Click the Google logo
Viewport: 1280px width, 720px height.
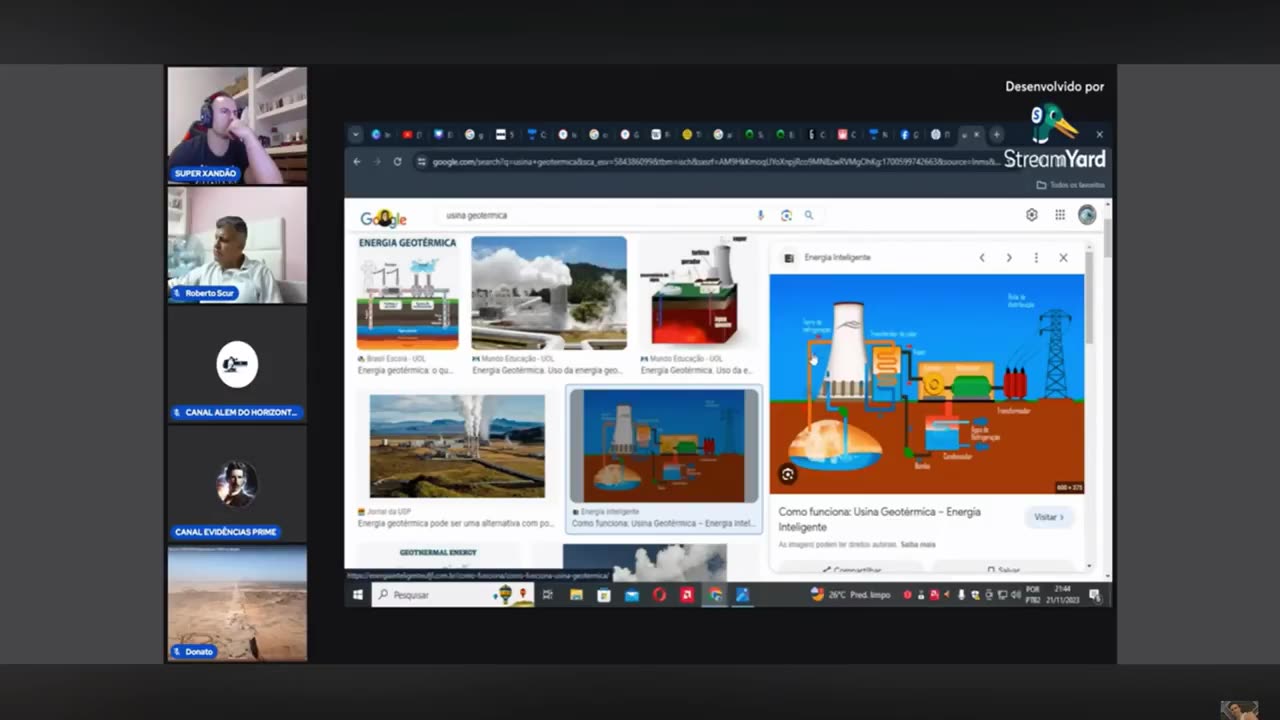383,218
